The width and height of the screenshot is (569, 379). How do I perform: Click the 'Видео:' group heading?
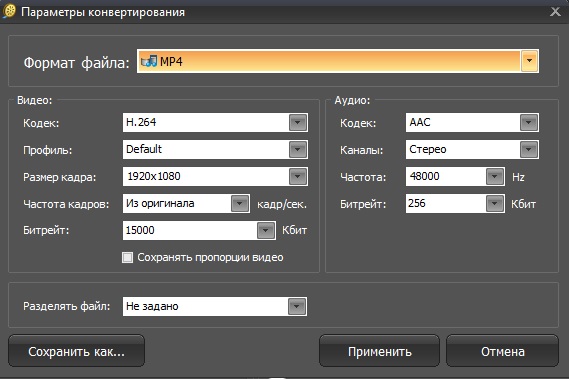[x=35, y=100]
